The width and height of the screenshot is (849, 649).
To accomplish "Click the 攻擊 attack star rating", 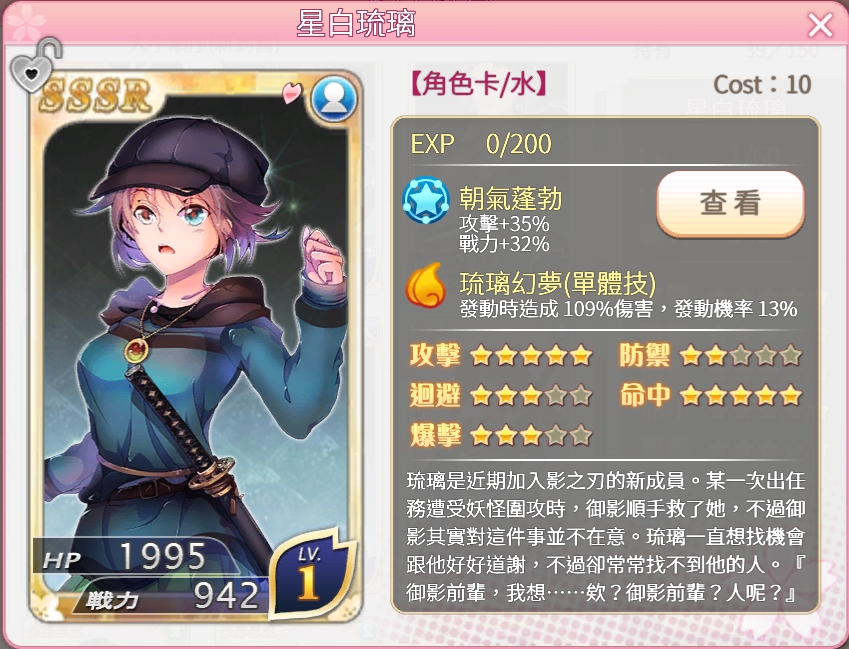I will pyautogui.click(x=531, y=356).
